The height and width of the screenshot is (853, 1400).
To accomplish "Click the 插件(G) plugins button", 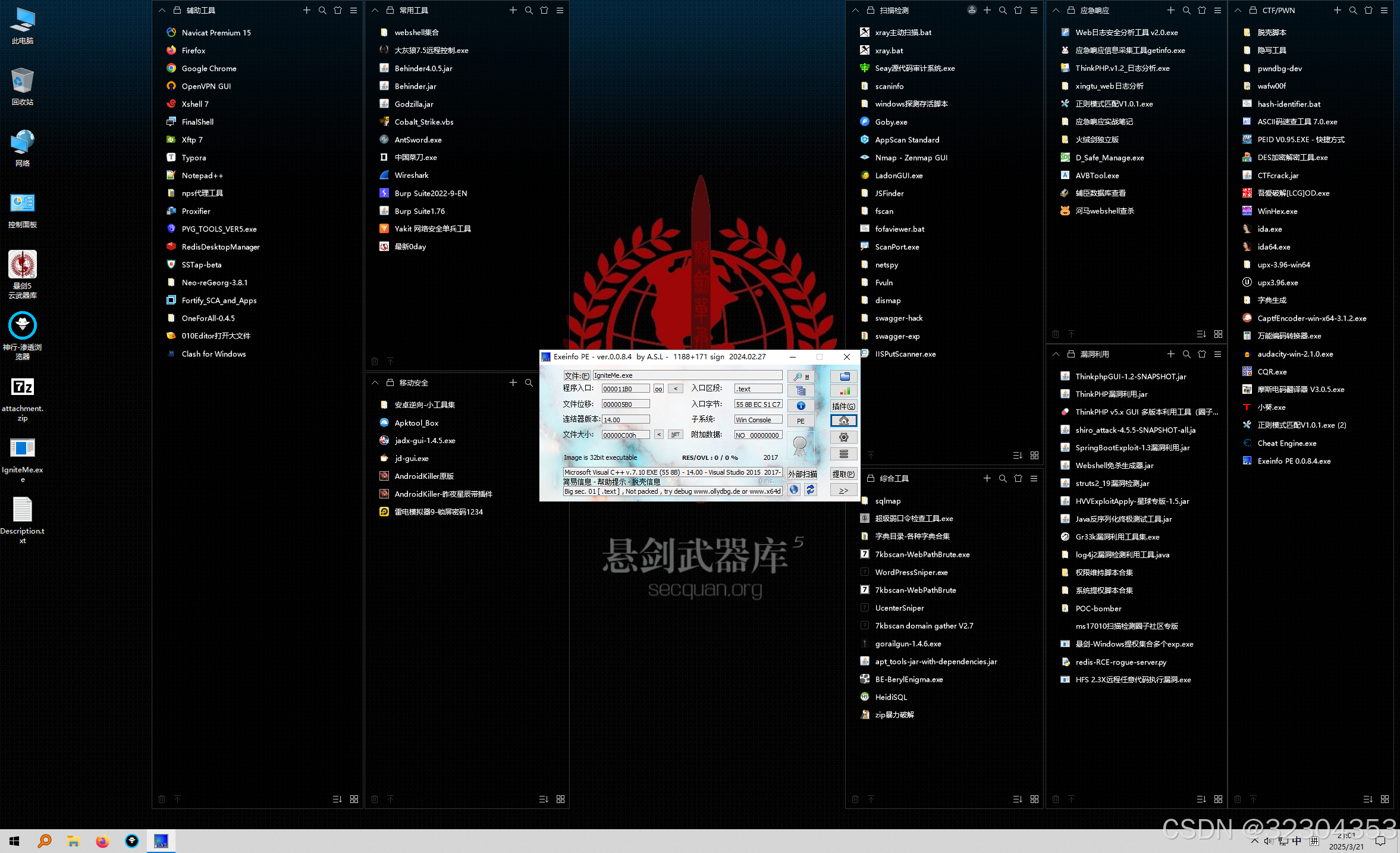I will tap(843, 406).
